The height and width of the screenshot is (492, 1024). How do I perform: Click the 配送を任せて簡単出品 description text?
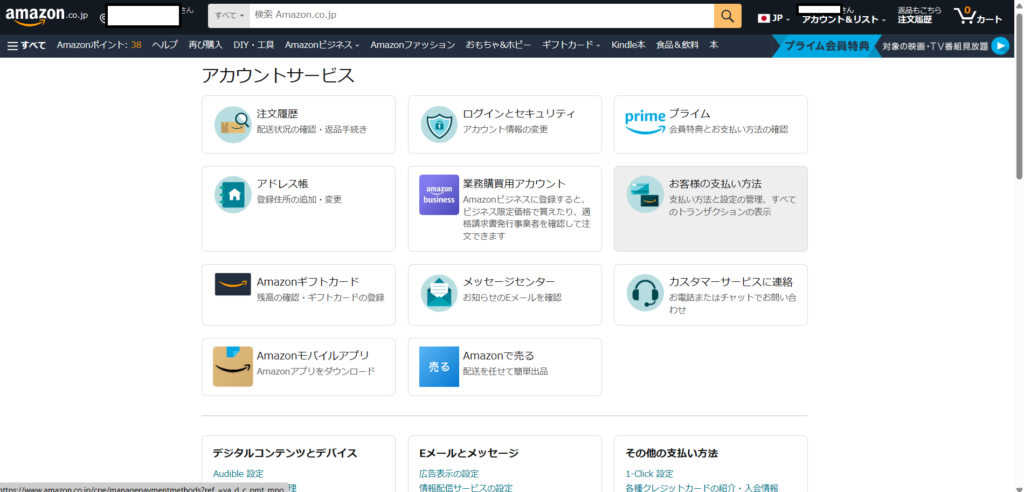point(505,372)
